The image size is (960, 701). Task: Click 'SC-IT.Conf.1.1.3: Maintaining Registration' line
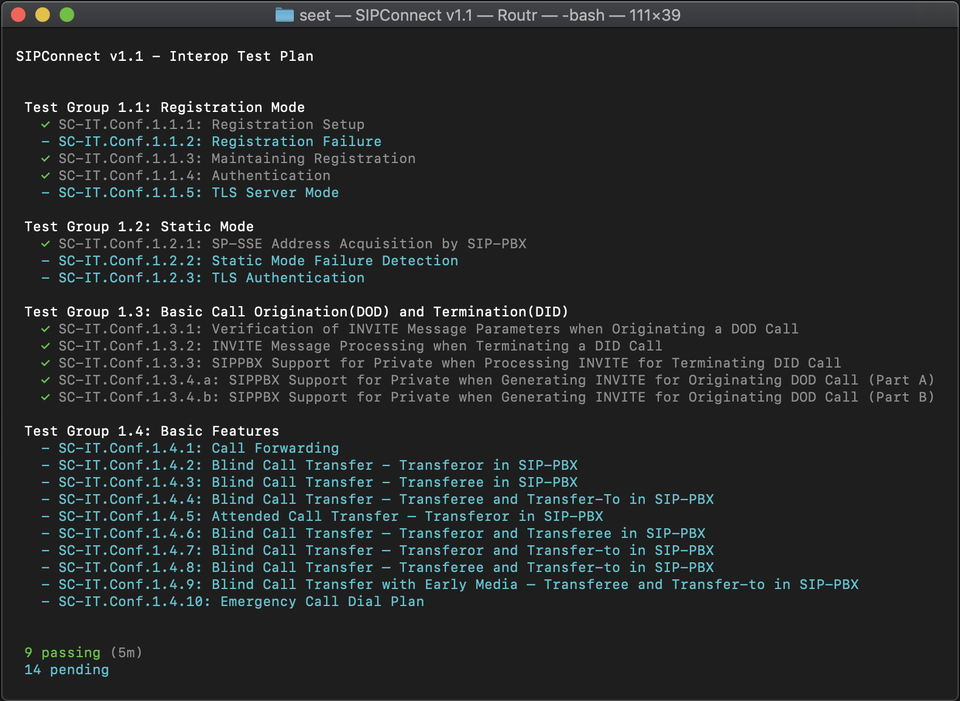[x=237, y=159]
